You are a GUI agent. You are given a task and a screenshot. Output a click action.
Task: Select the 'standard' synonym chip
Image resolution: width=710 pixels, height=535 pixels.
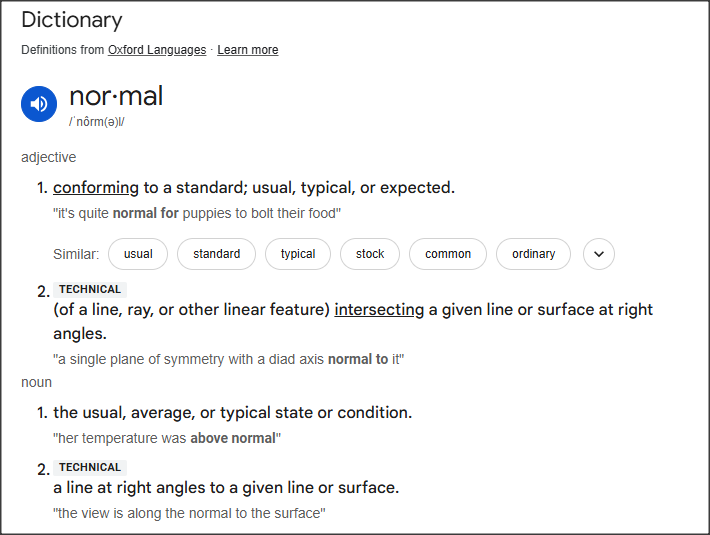coord(217,254)
